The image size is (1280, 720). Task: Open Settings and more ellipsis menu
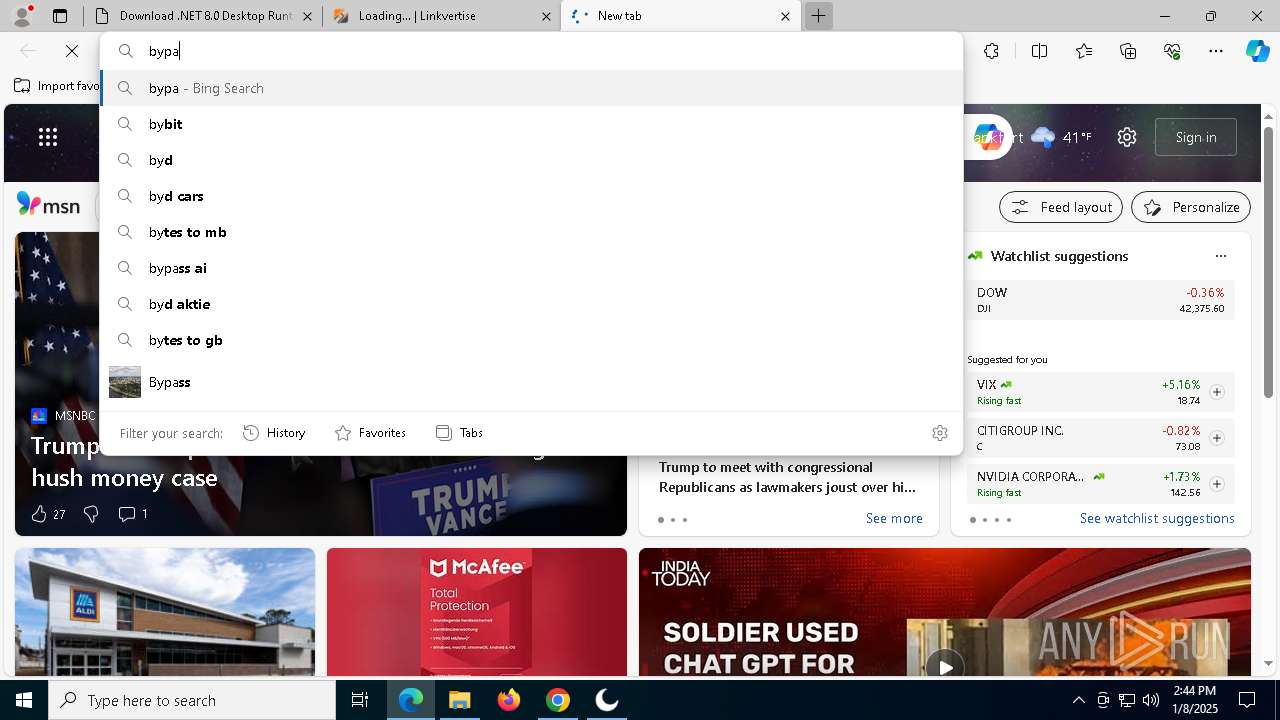click(x=1216, y=51)
